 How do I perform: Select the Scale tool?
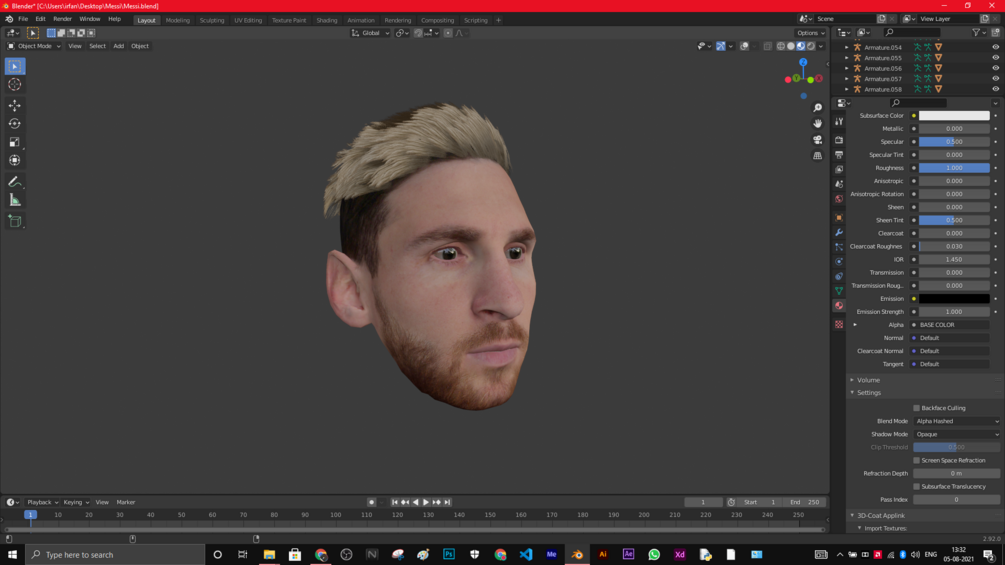coord(15,142)
